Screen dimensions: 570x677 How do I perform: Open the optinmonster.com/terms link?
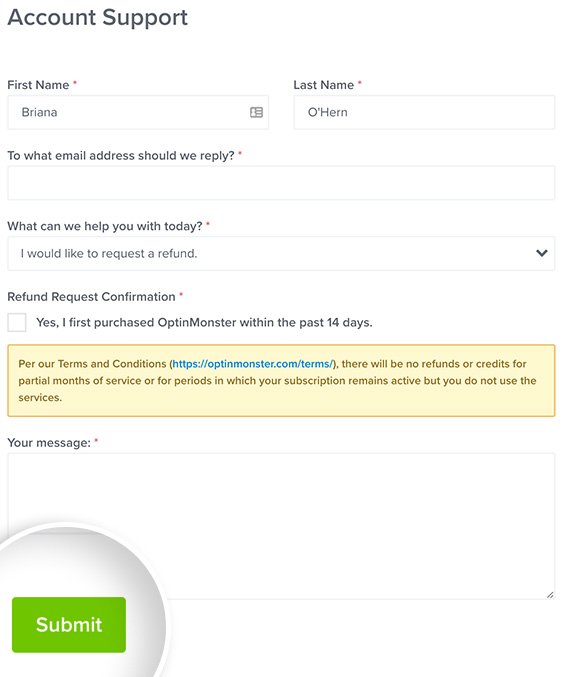tap(253, 364)
